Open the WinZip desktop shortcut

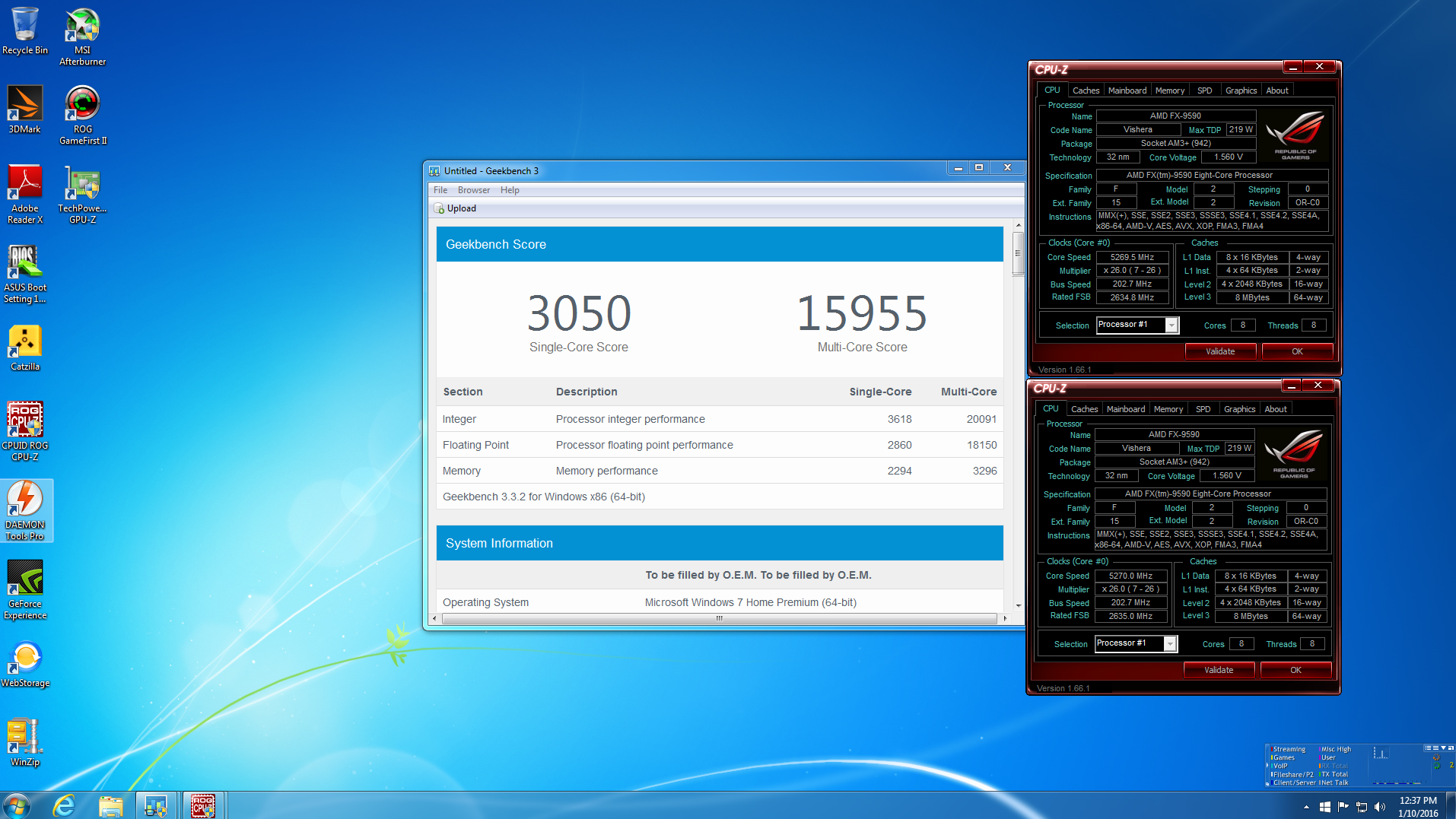[25, 742]
